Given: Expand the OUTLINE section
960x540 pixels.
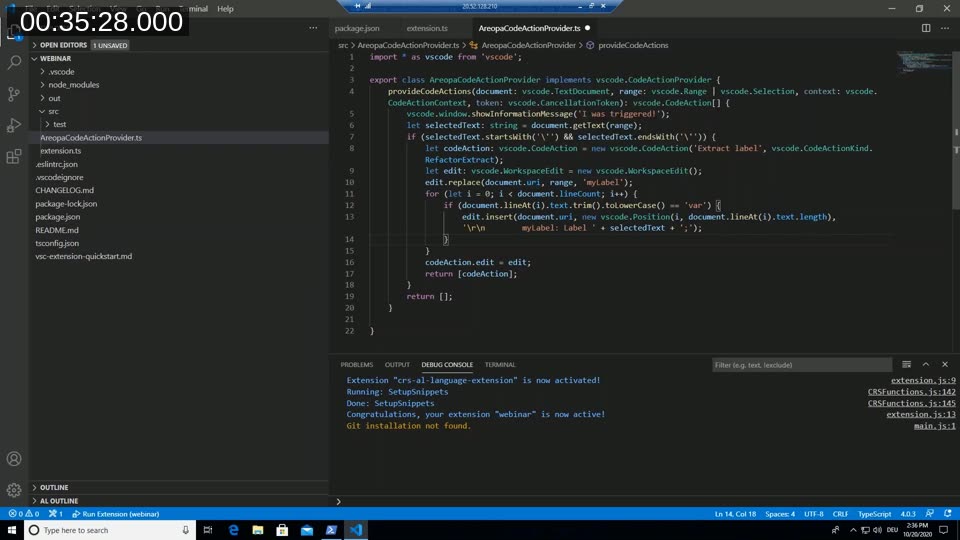Looking at the screenshot, I should point(54,487).
